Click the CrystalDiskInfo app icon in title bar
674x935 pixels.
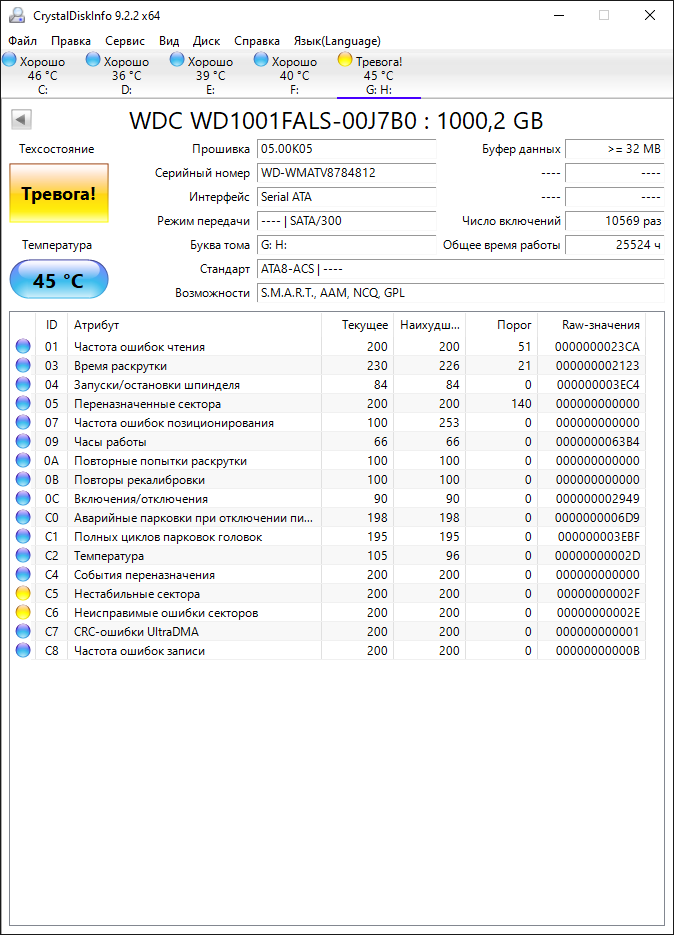17,16
